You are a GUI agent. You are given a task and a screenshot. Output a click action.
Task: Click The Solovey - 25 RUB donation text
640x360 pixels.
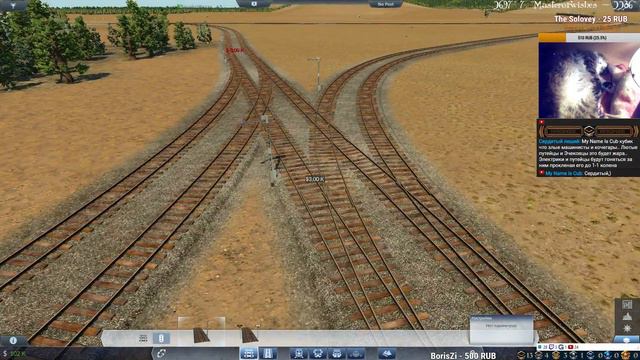pos(591,19)
